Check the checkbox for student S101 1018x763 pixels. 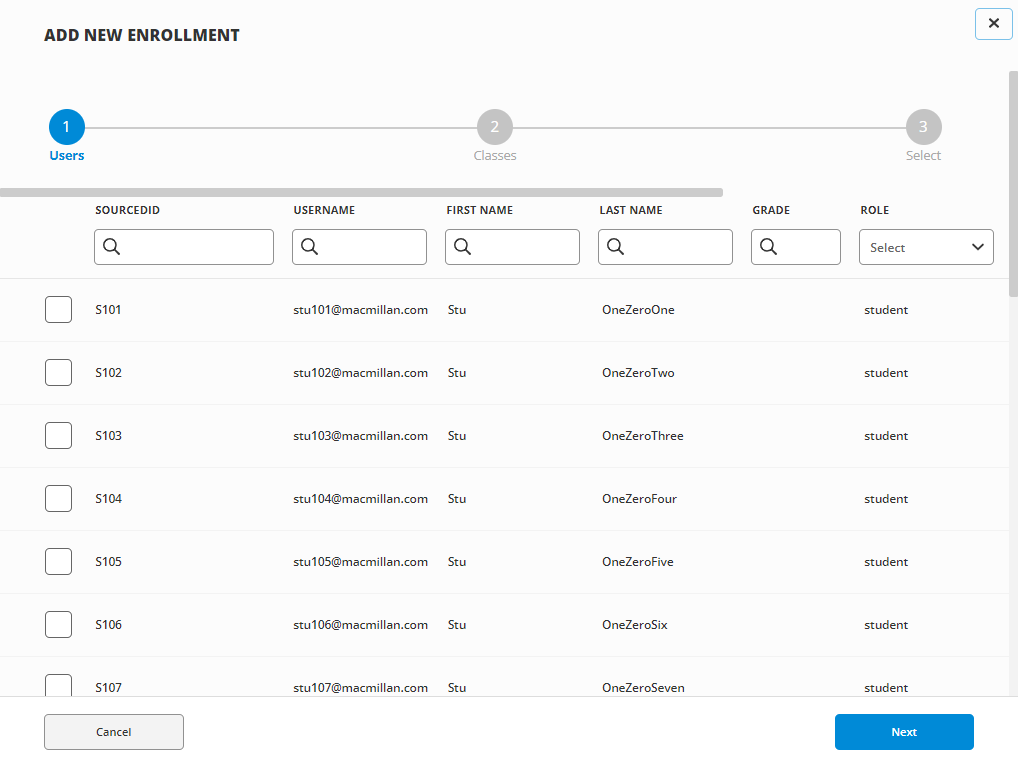point(58,309)
